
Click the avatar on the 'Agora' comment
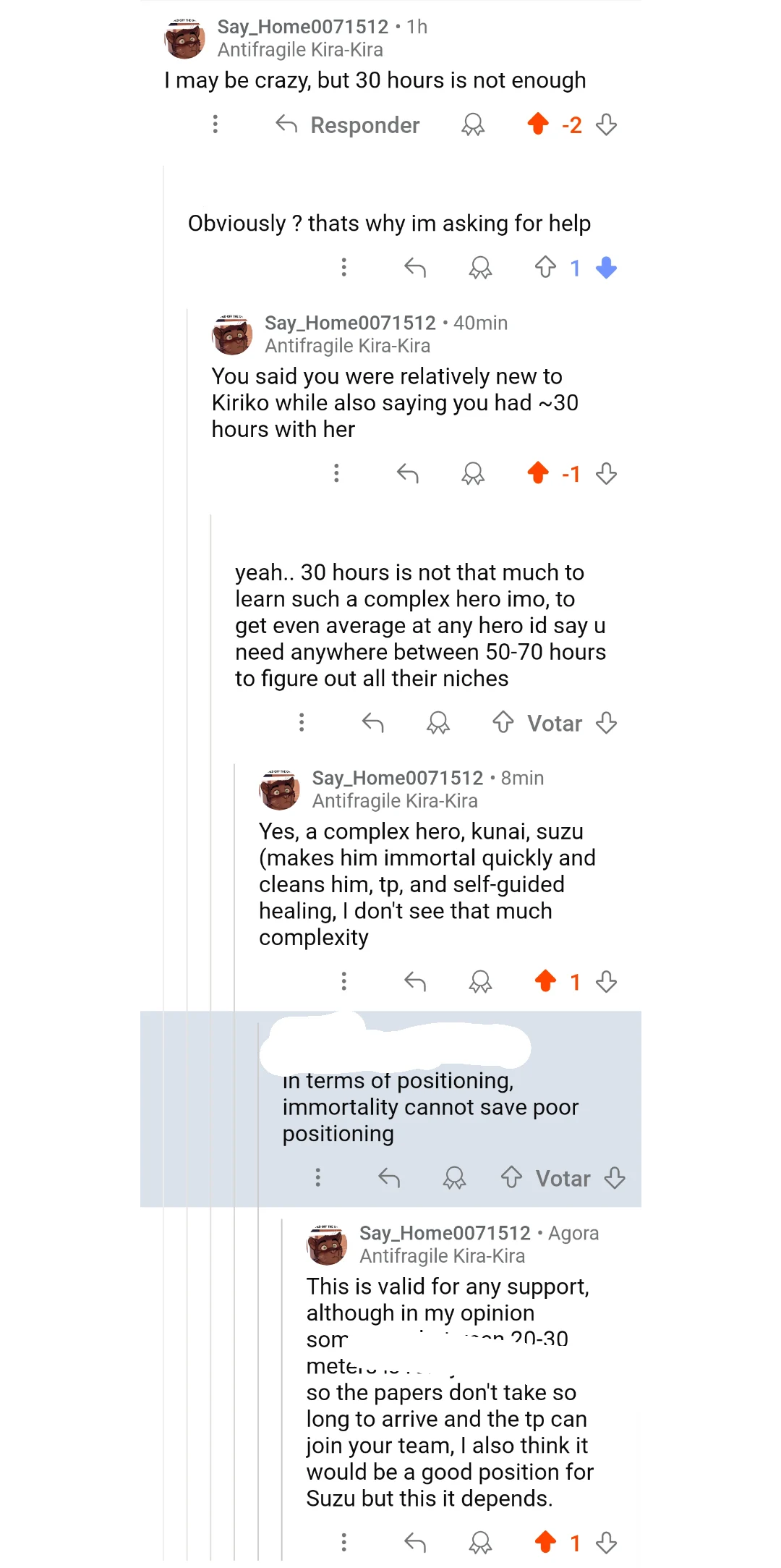(327, 1245)
